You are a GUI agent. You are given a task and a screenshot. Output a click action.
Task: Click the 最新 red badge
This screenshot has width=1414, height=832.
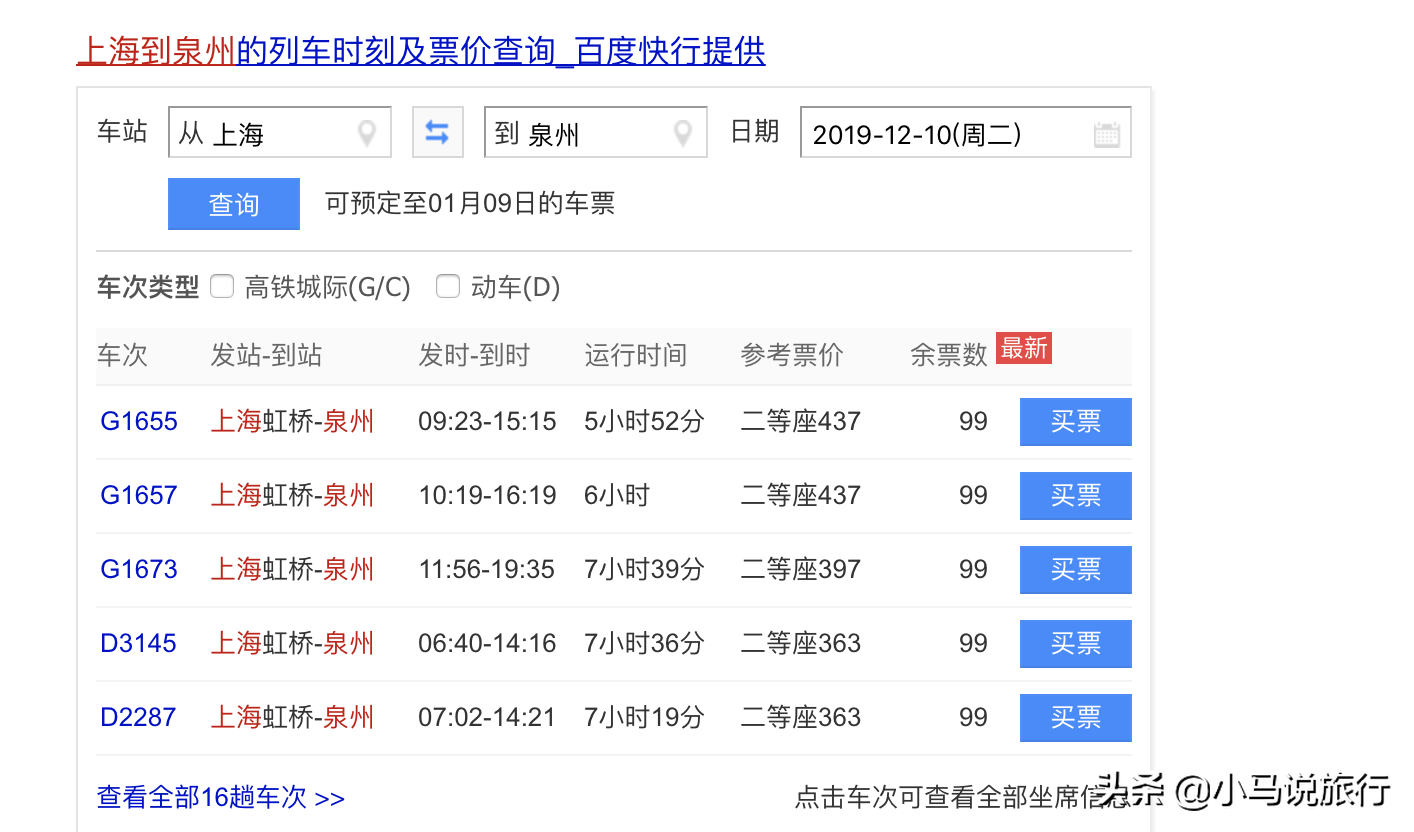[1024, 348]
